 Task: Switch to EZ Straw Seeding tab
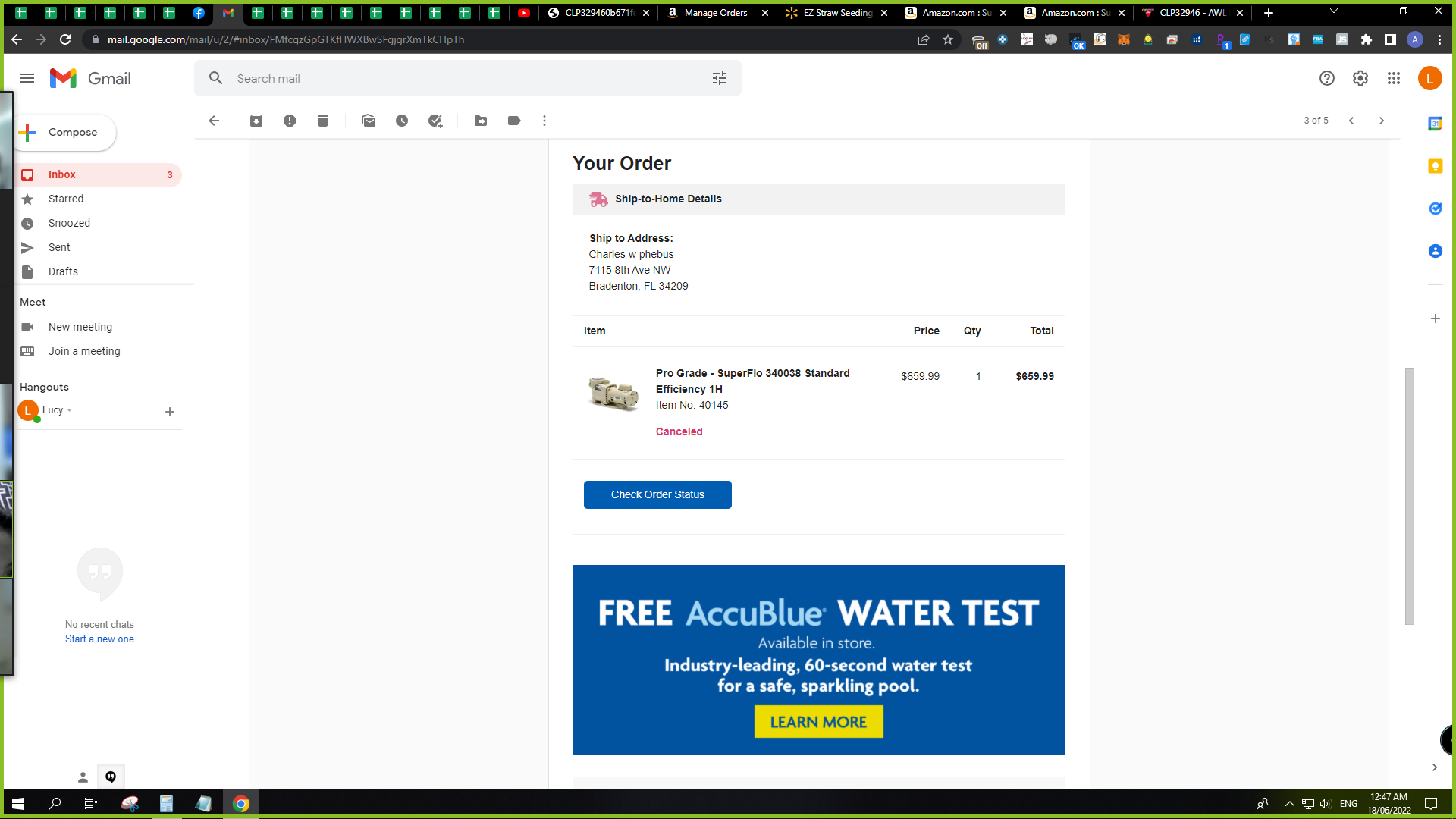click(836, 13)
